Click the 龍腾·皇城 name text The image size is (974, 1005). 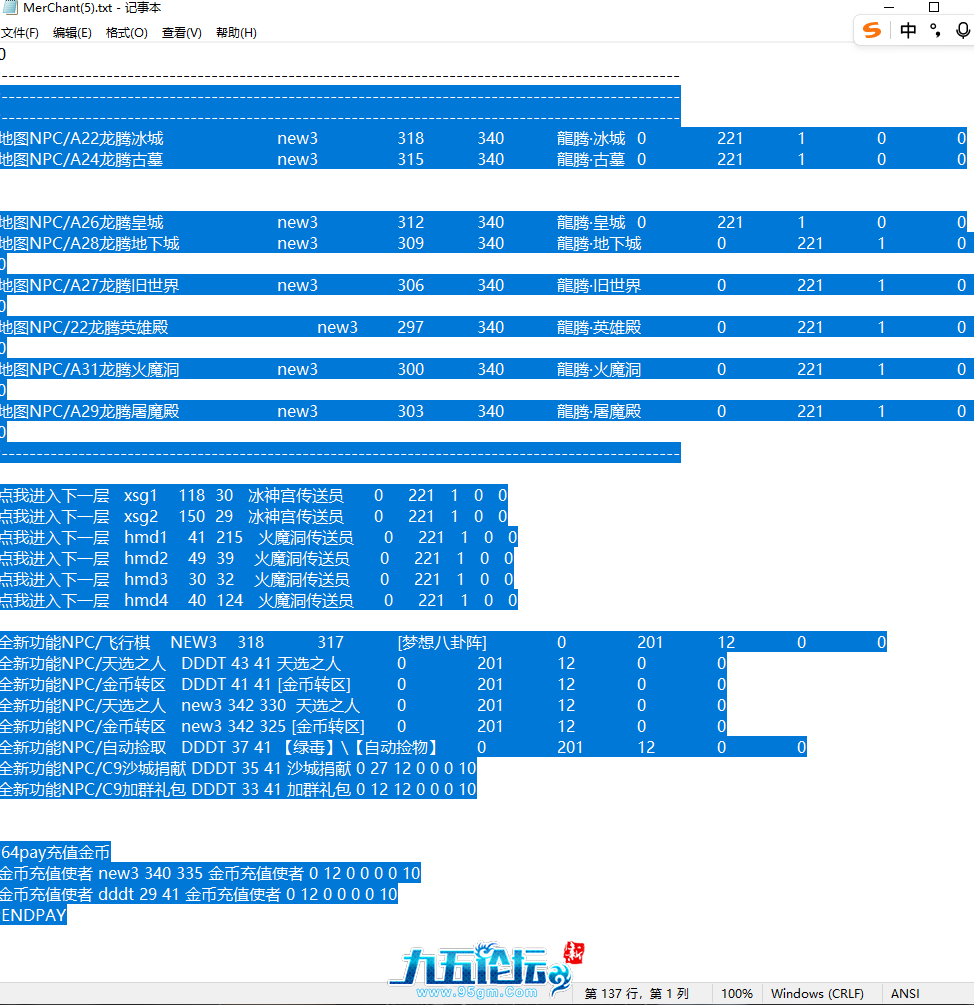pos(591,222)
